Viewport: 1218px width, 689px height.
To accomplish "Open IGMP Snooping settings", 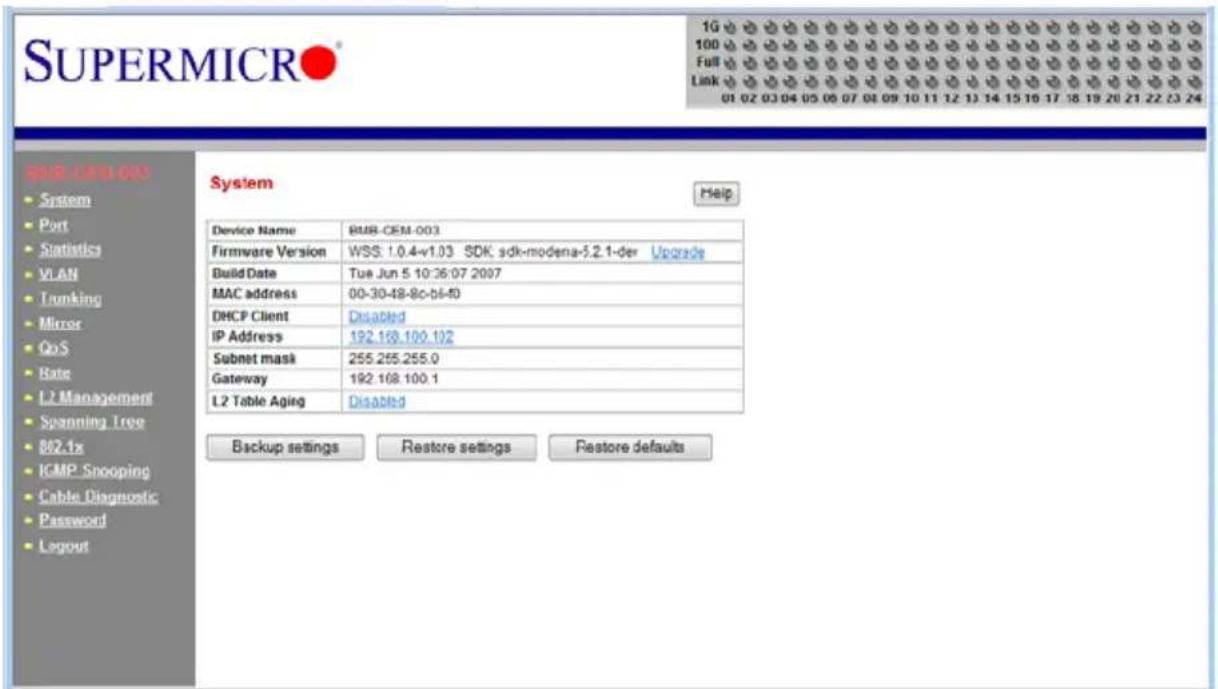I will [94, 470].
